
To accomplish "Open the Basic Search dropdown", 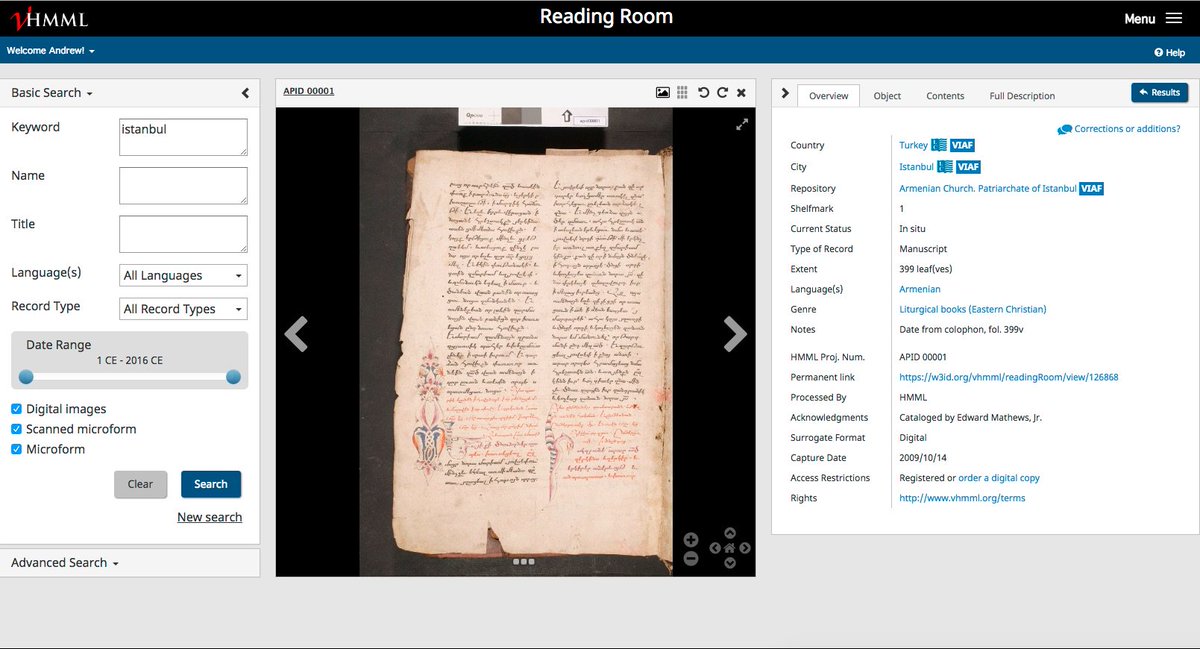I will coord(52,93).
